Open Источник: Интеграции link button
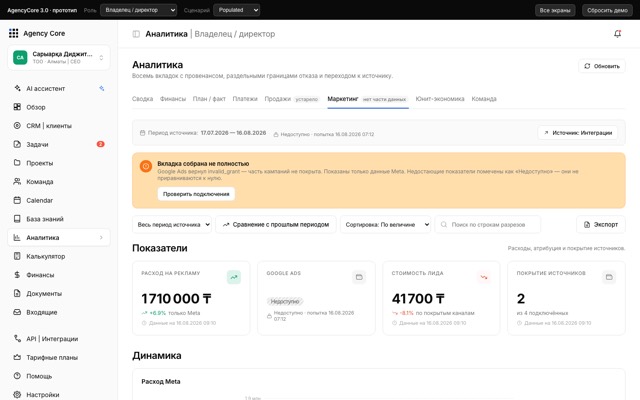 tap(578, 133)
